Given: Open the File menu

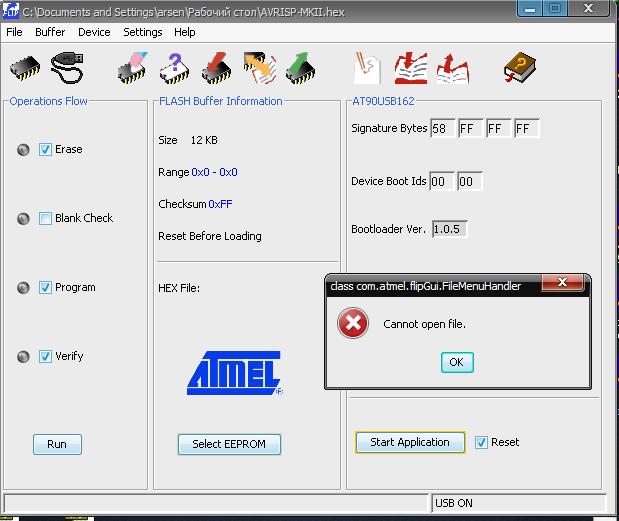Looking at the screenshot, I should (14, 32).
